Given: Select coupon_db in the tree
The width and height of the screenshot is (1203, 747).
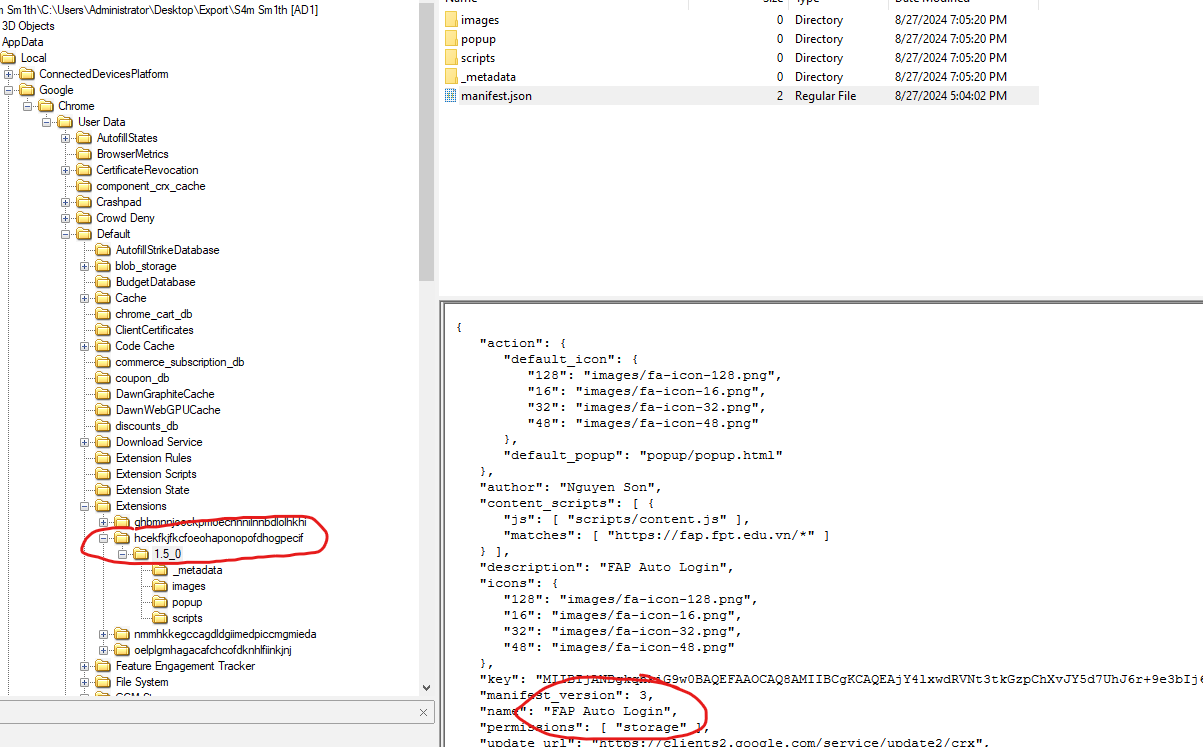Looking at the screenshot, I should click(x=142, y=378).
